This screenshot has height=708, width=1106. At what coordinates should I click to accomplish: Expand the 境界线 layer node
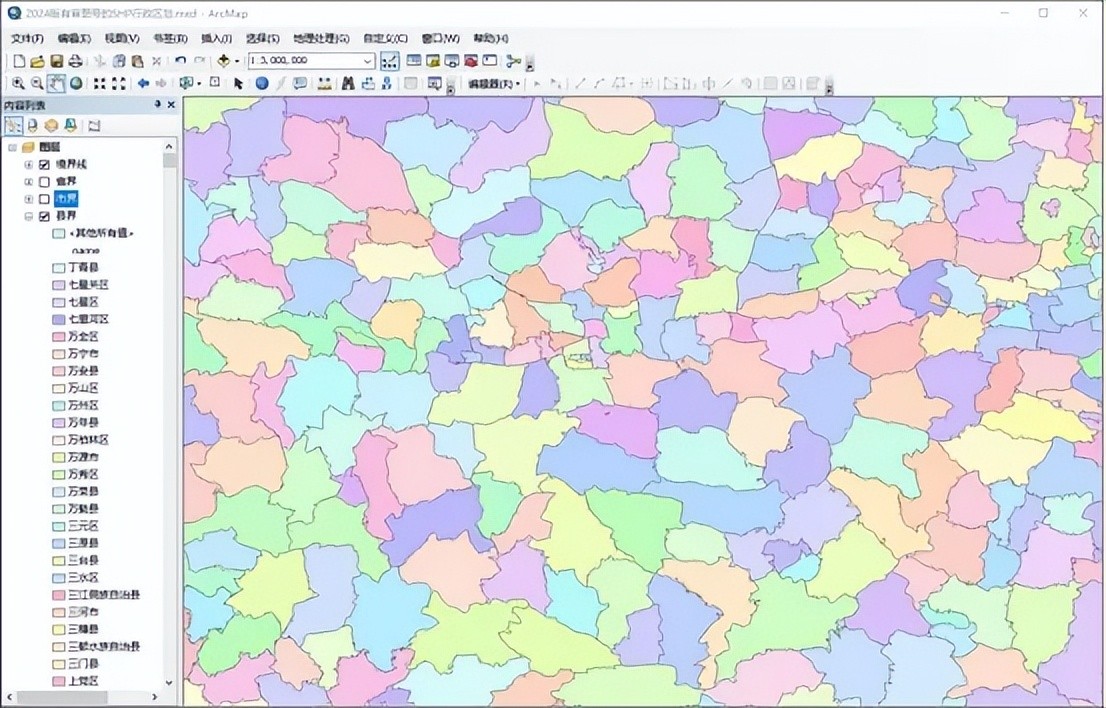[29, 165]
